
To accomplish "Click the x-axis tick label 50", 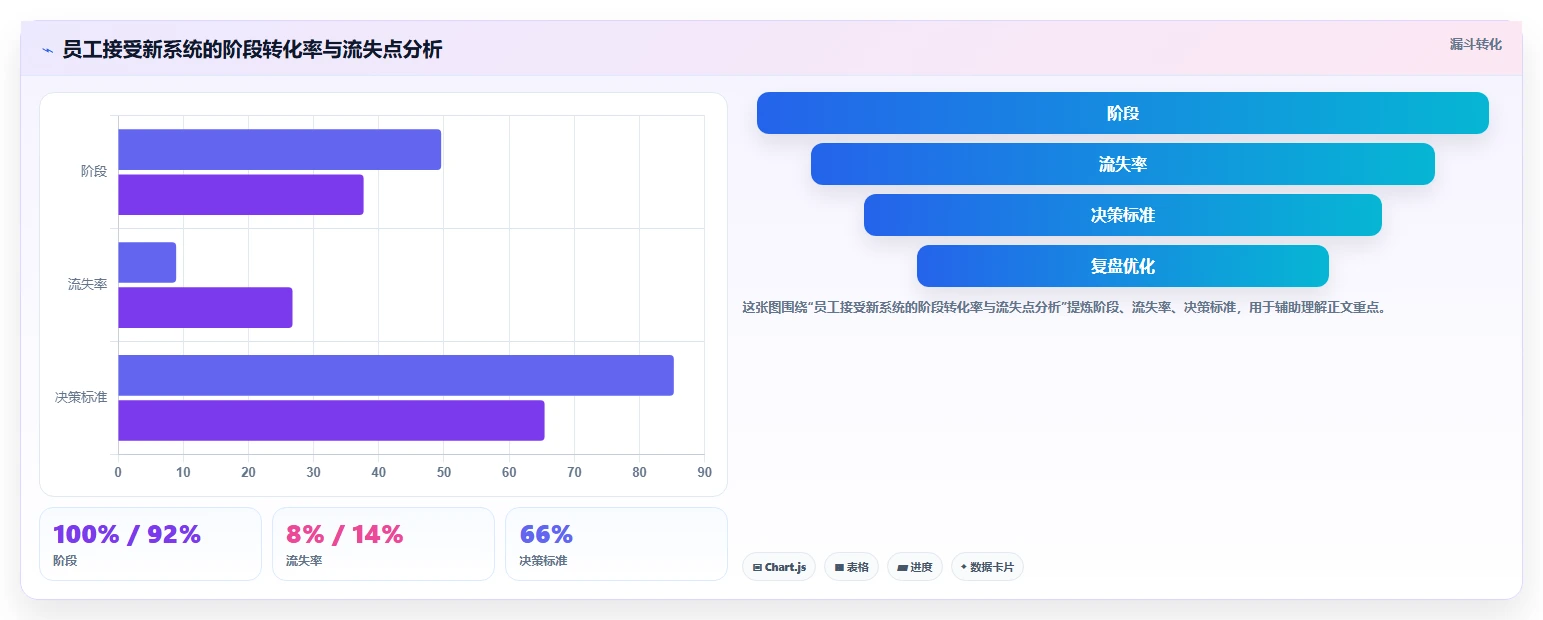I will pos(444,472).
